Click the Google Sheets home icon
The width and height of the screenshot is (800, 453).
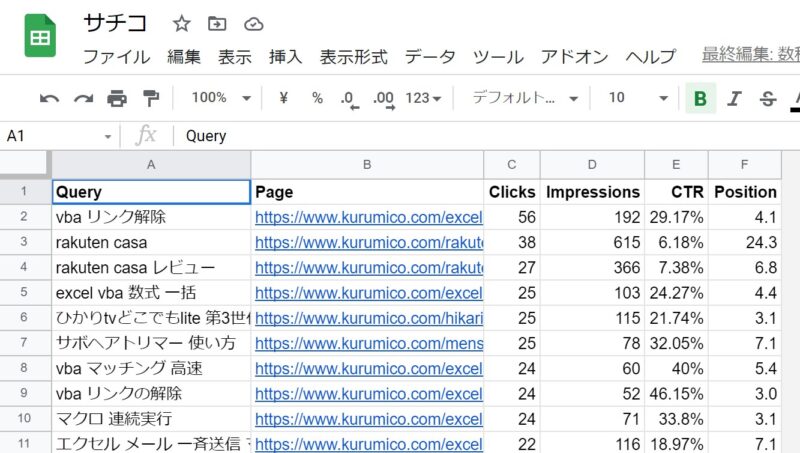coord(40,37)
